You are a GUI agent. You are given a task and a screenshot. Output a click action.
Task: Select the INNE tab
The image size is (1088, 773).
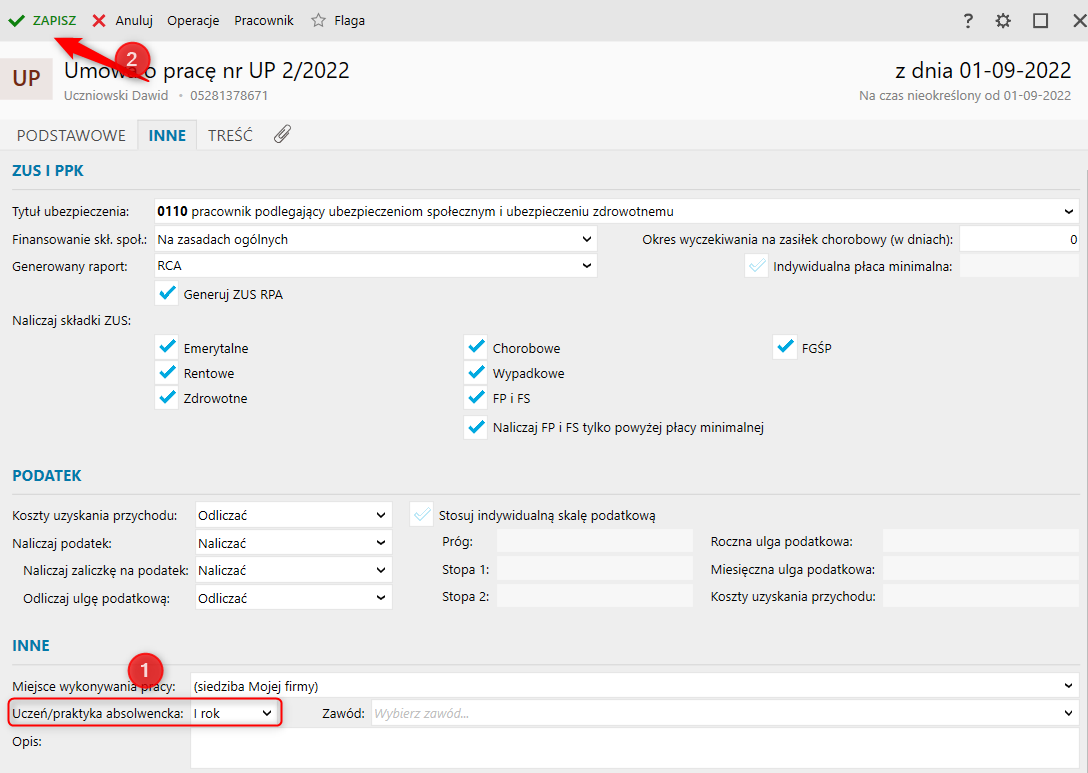click(167, 135)
